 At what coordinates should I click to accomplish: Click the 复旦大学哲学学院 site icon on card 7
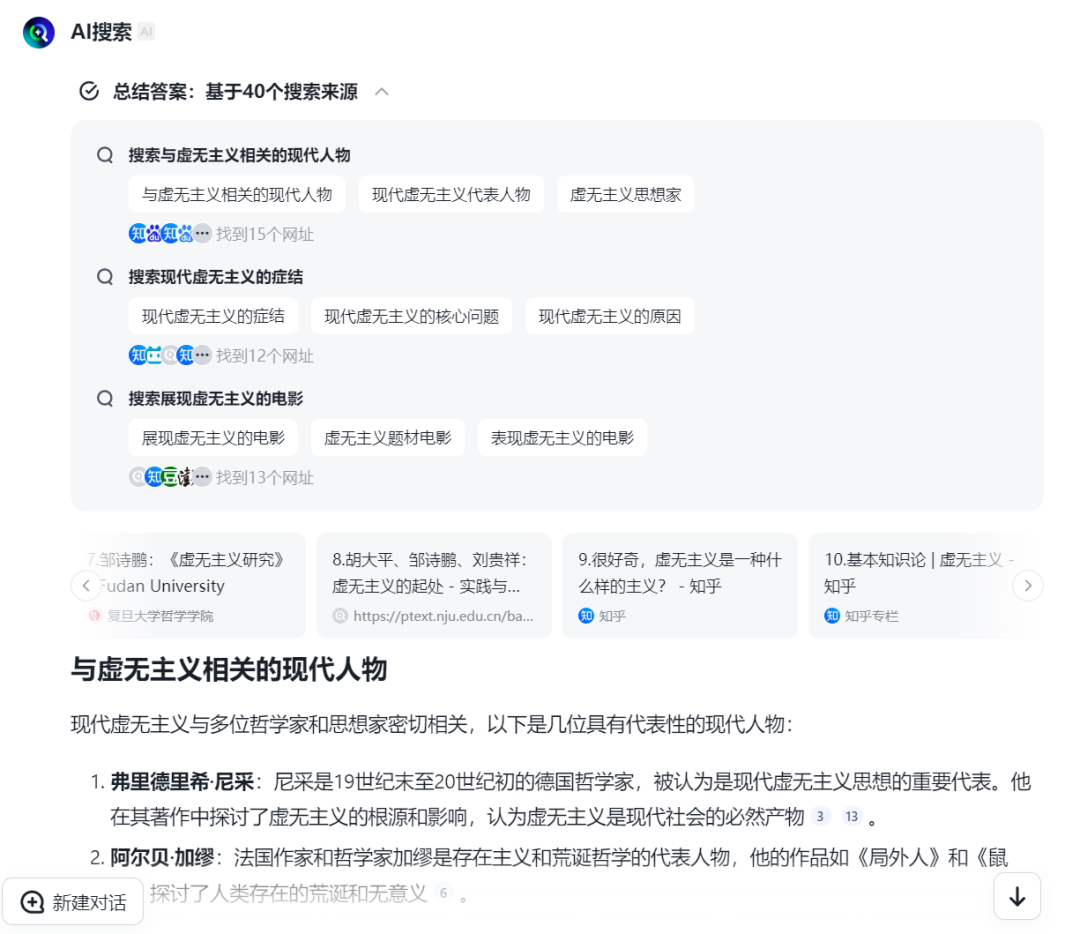coord(94,616)
